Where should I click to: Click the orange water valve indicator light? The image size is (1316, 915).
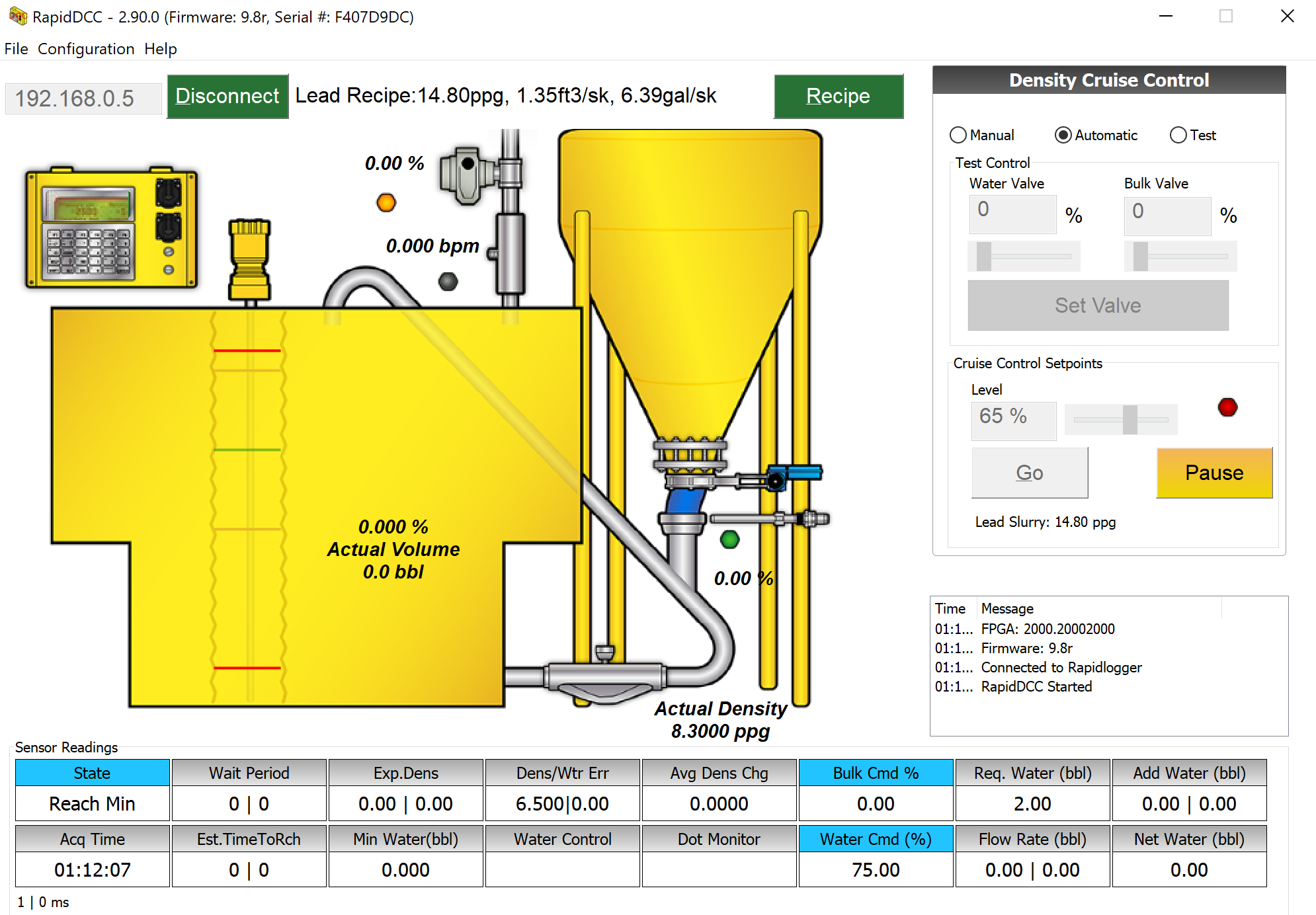pyautogui.click(x=386, y=202)
